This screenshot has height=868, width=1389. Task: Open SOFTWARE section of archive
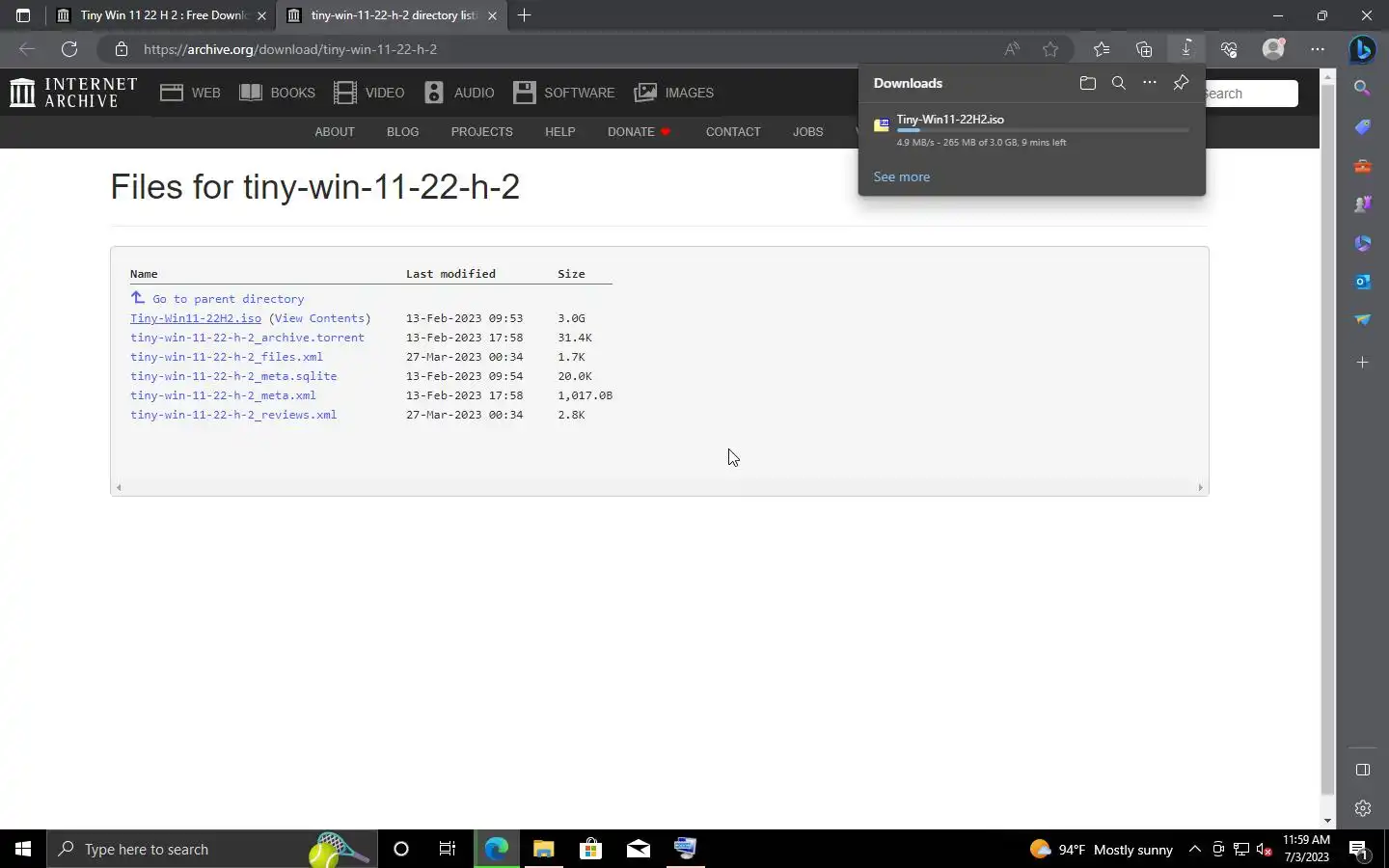(x=564, y=93)
